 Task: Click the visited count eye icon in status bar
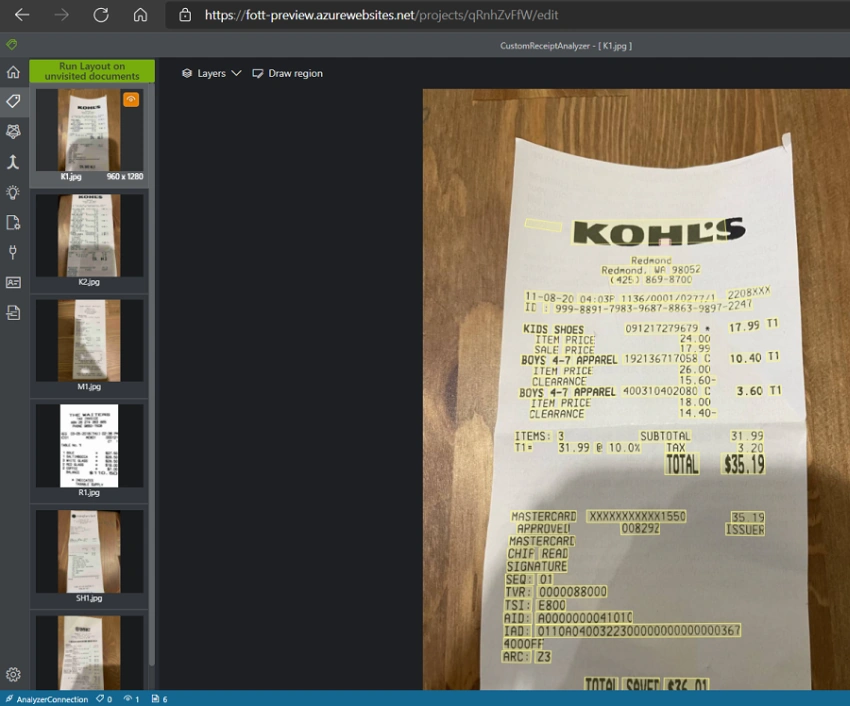(128, 698)
